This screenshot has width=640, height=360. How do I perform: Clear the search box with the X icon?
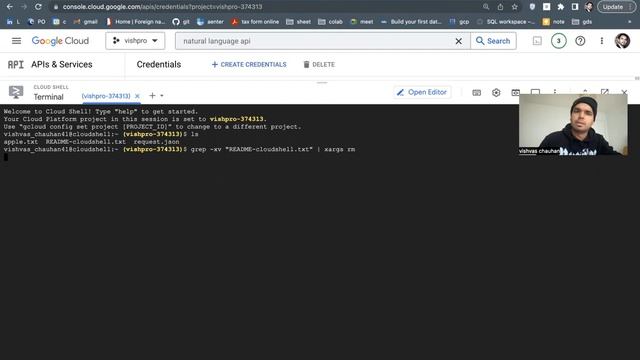coord(459,41)
